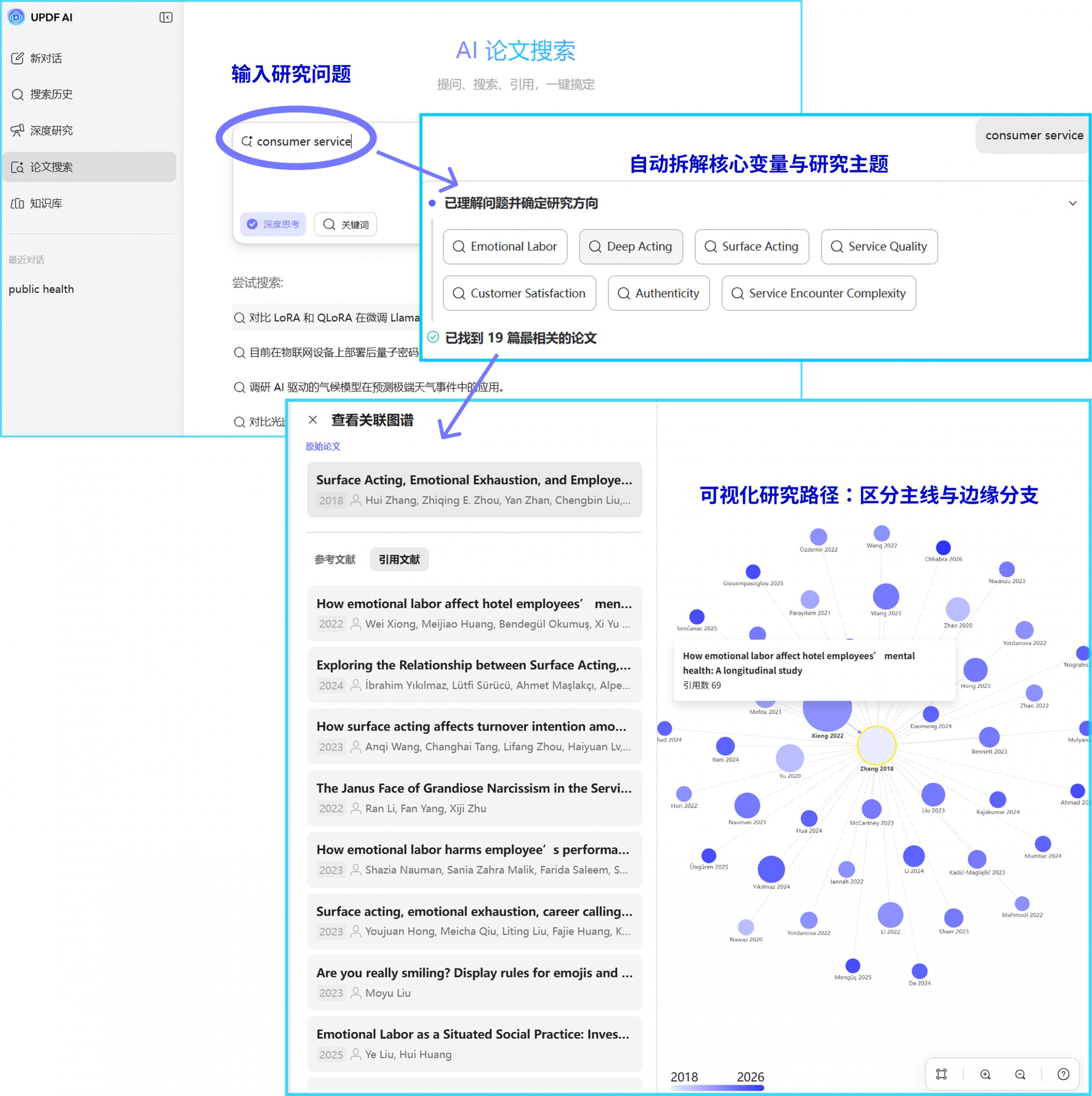This screenshot has width=1092, height=1096.
Task: Select the McCartney 2023 graph node
Action: [x=871, y=808]
